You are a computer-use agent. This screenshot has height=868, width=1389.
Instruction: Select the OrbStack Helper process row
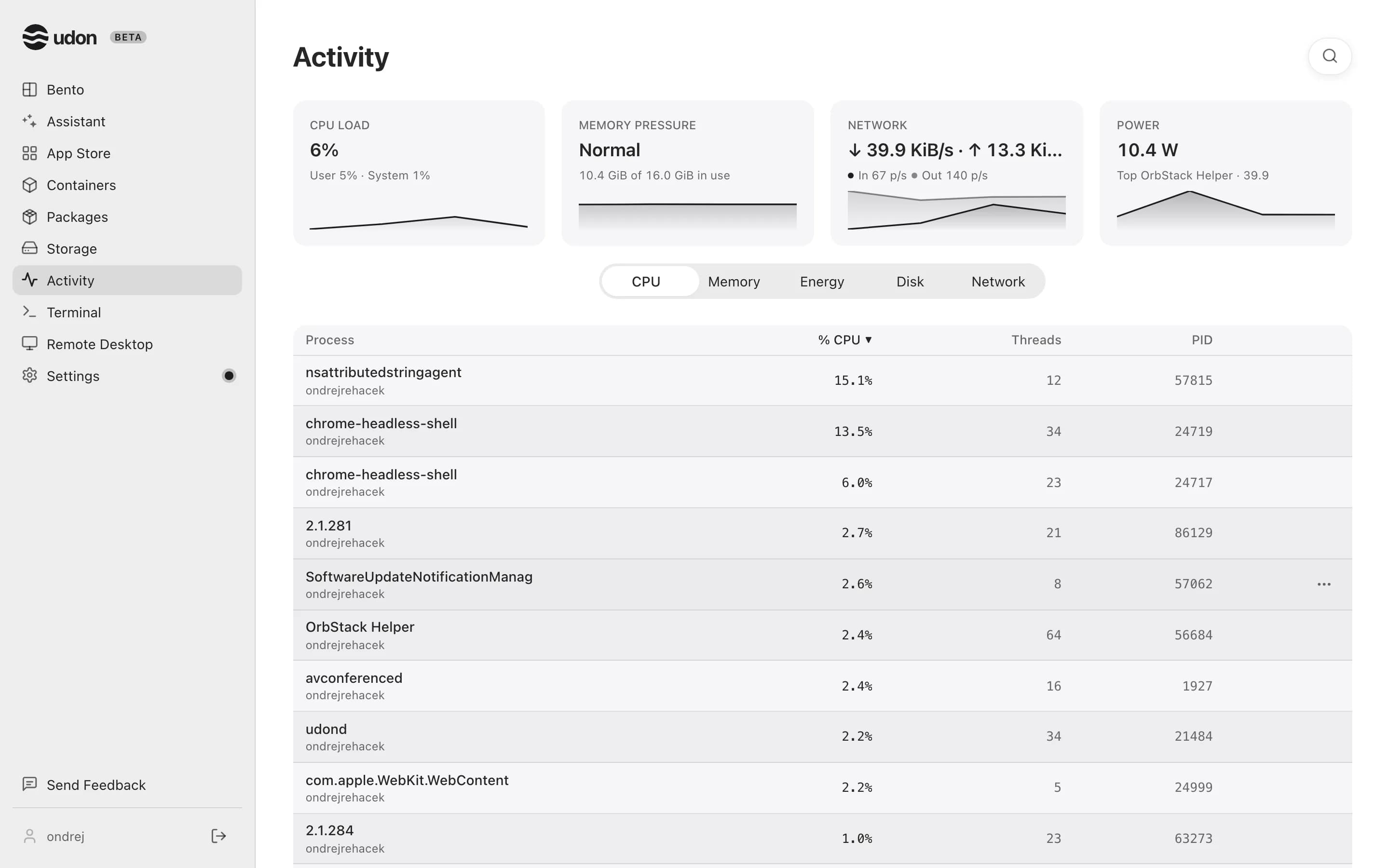tap(822, 635)
